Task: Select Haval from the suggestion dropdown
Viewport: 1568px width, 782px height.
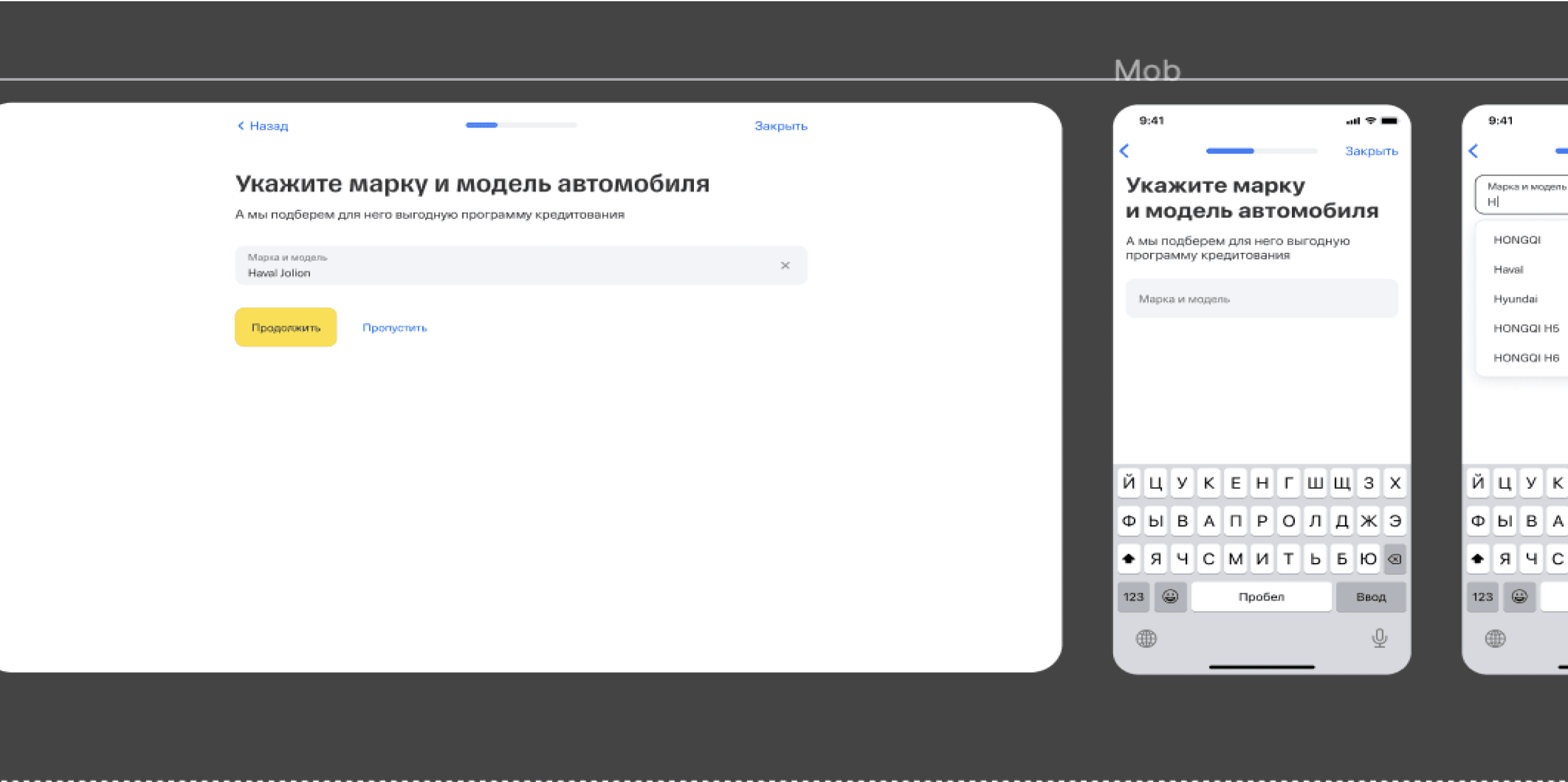Action: 1508,270
